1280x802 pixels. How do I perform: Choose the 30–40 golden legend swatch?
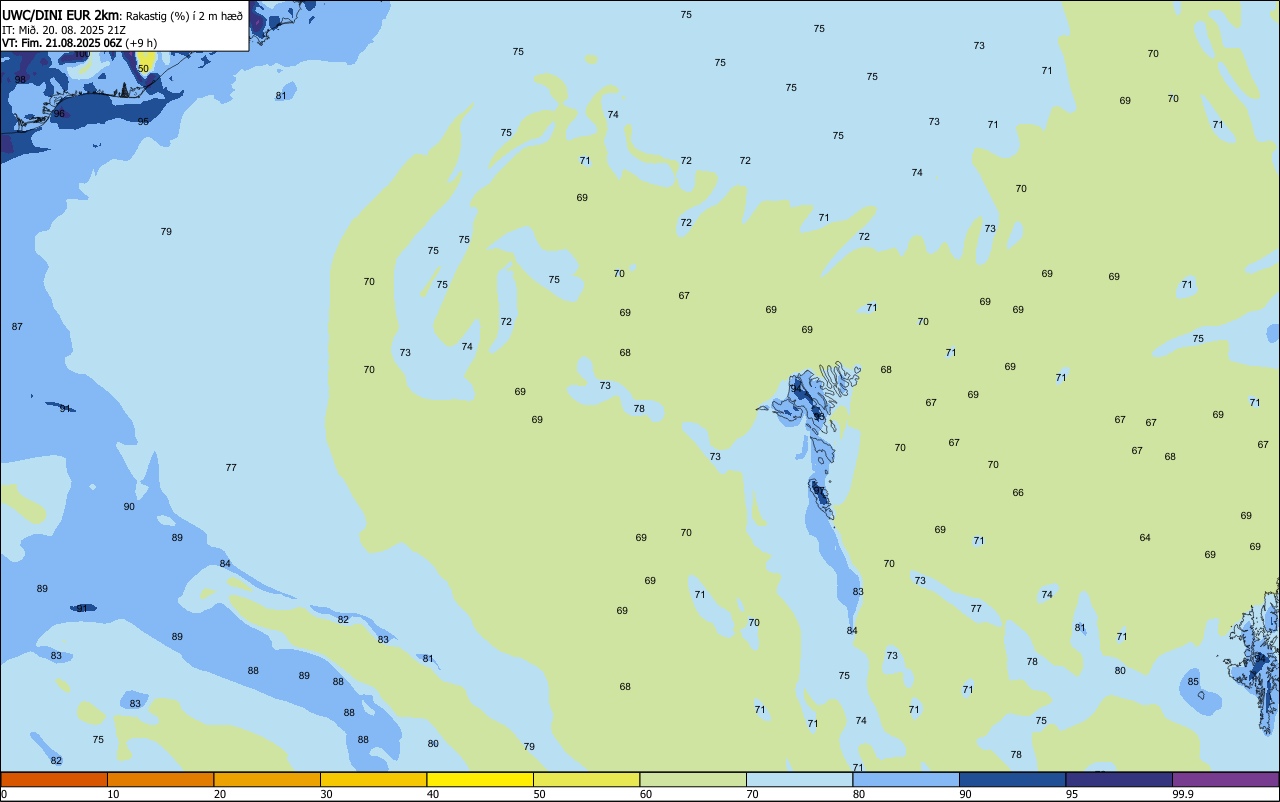373,779
